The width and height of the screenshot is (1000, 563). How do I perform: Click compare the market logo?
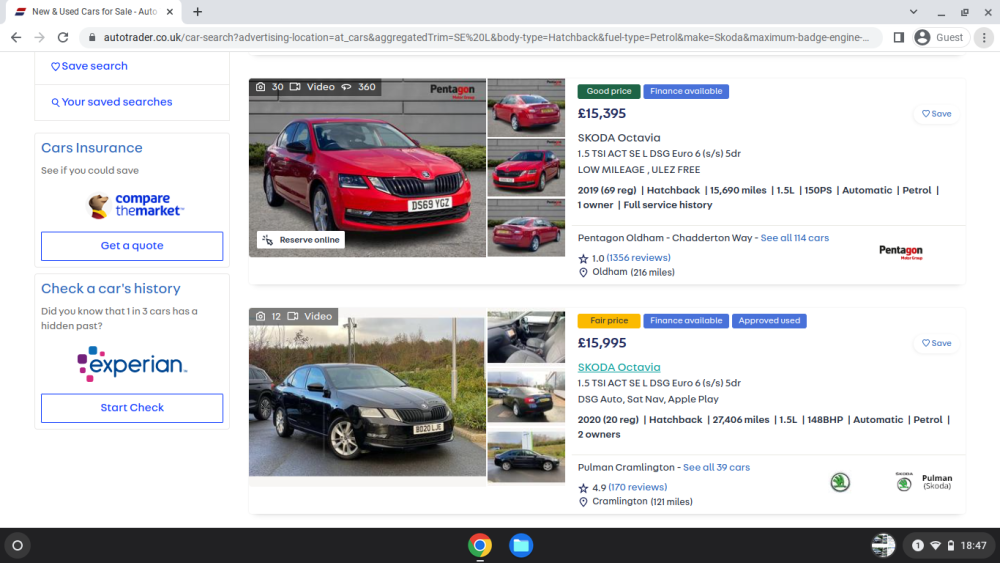pyautogui.click(x=135, y=205)
